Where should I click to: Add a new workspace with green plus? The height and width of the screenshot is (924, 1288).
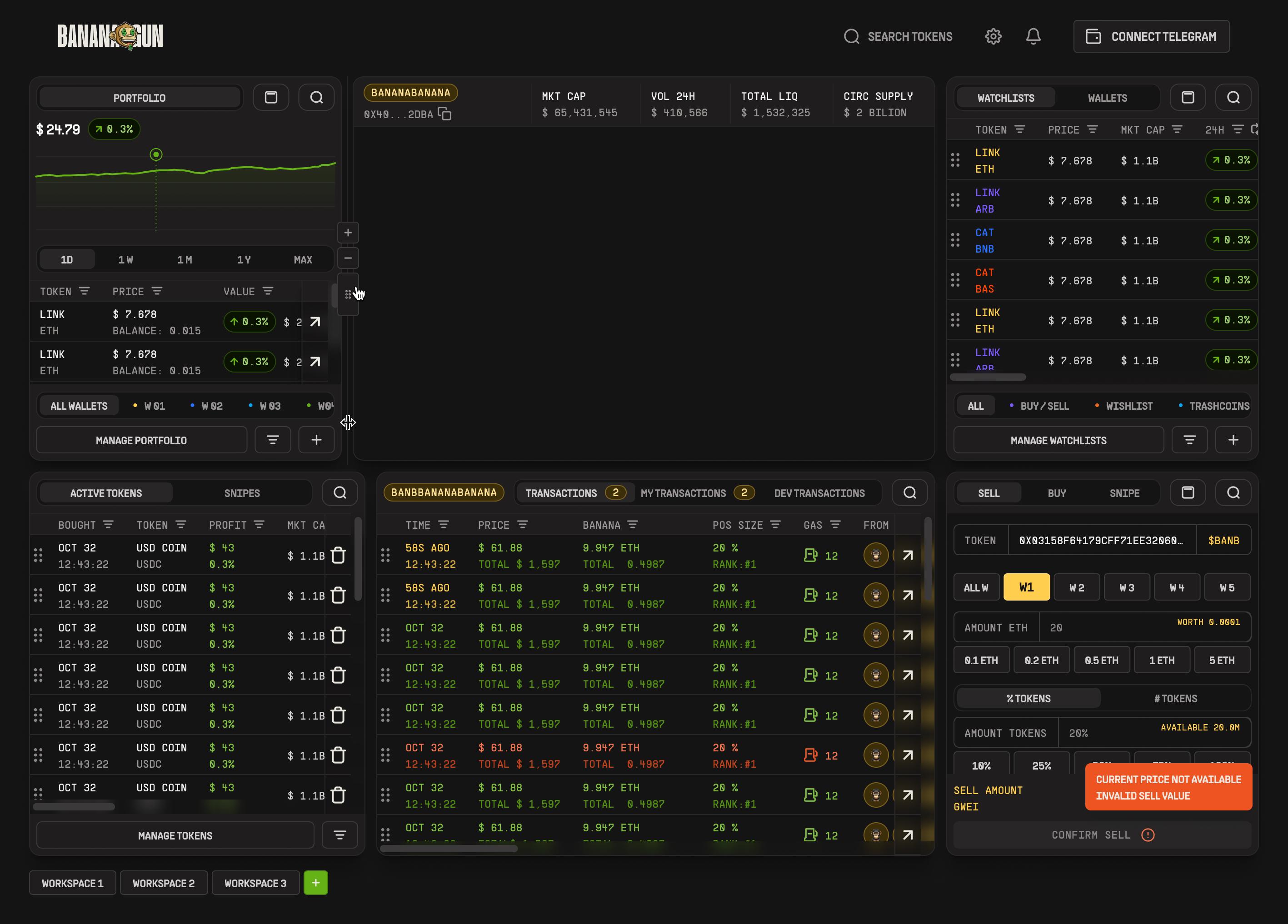316,883
